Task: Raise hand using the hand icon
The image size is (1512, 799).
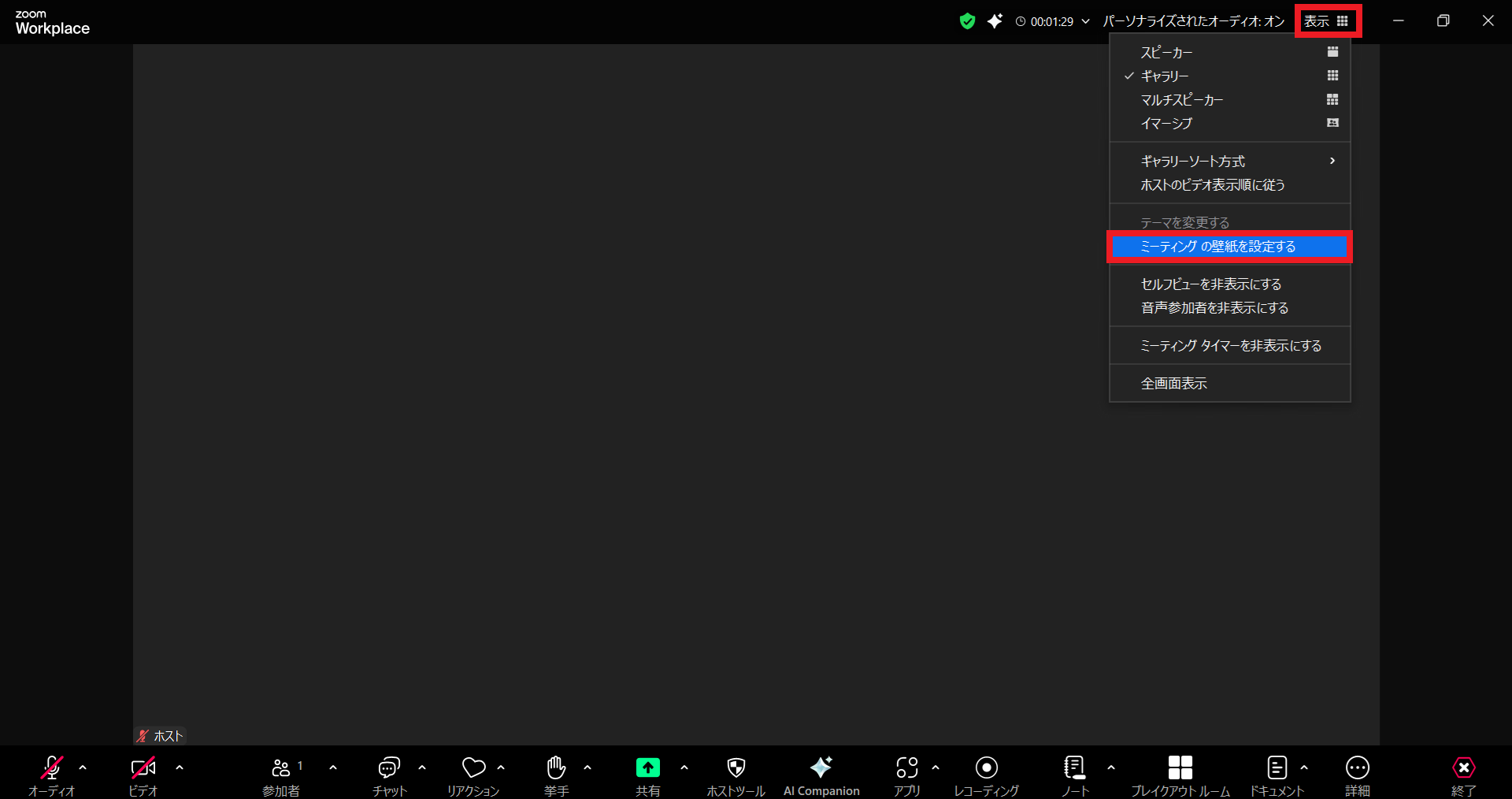Action: coord(556,767)
